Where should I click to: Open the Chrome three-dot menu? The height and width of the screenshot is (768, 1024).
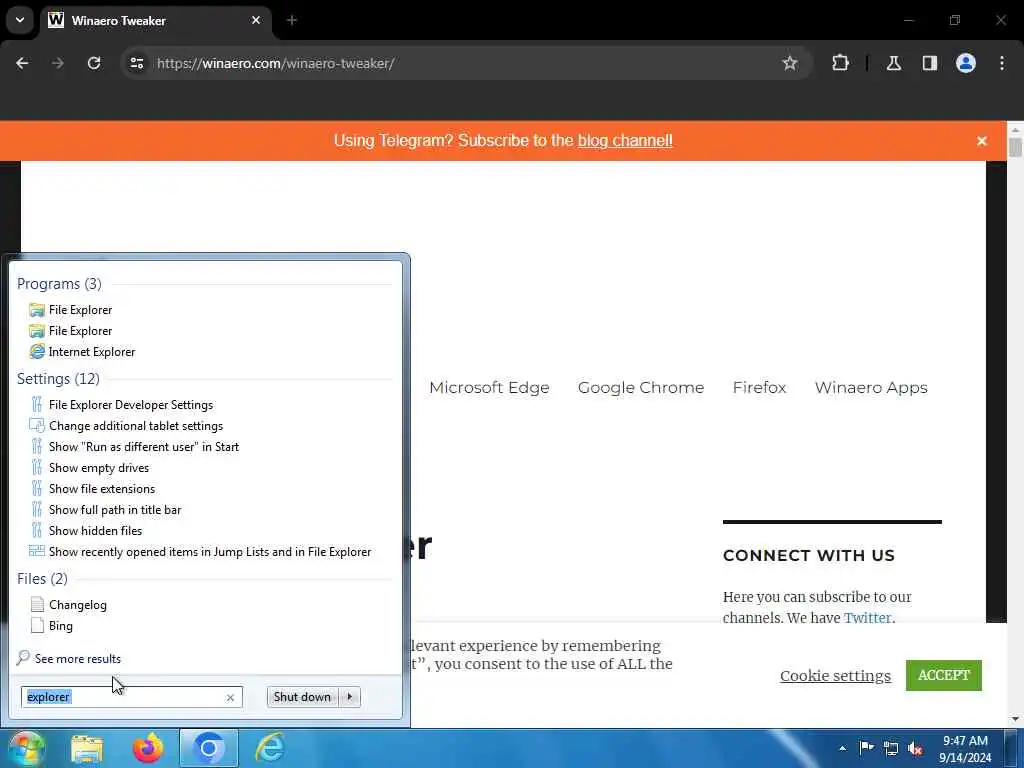tap(1002, 63)
